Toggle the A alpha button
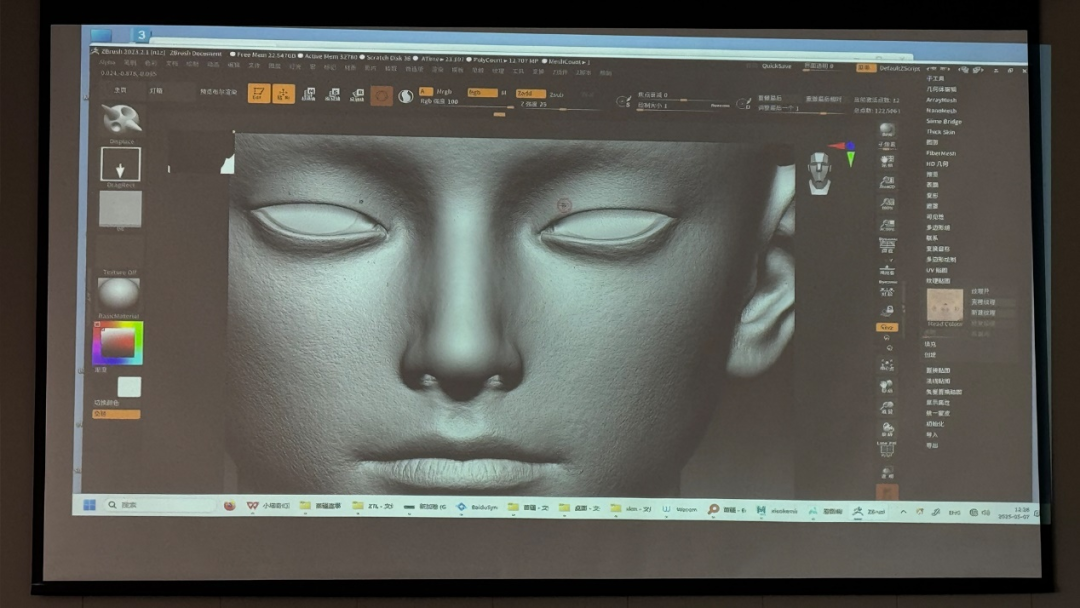The width and height of the screenshot is (1080, 608). tap(426, 92)
